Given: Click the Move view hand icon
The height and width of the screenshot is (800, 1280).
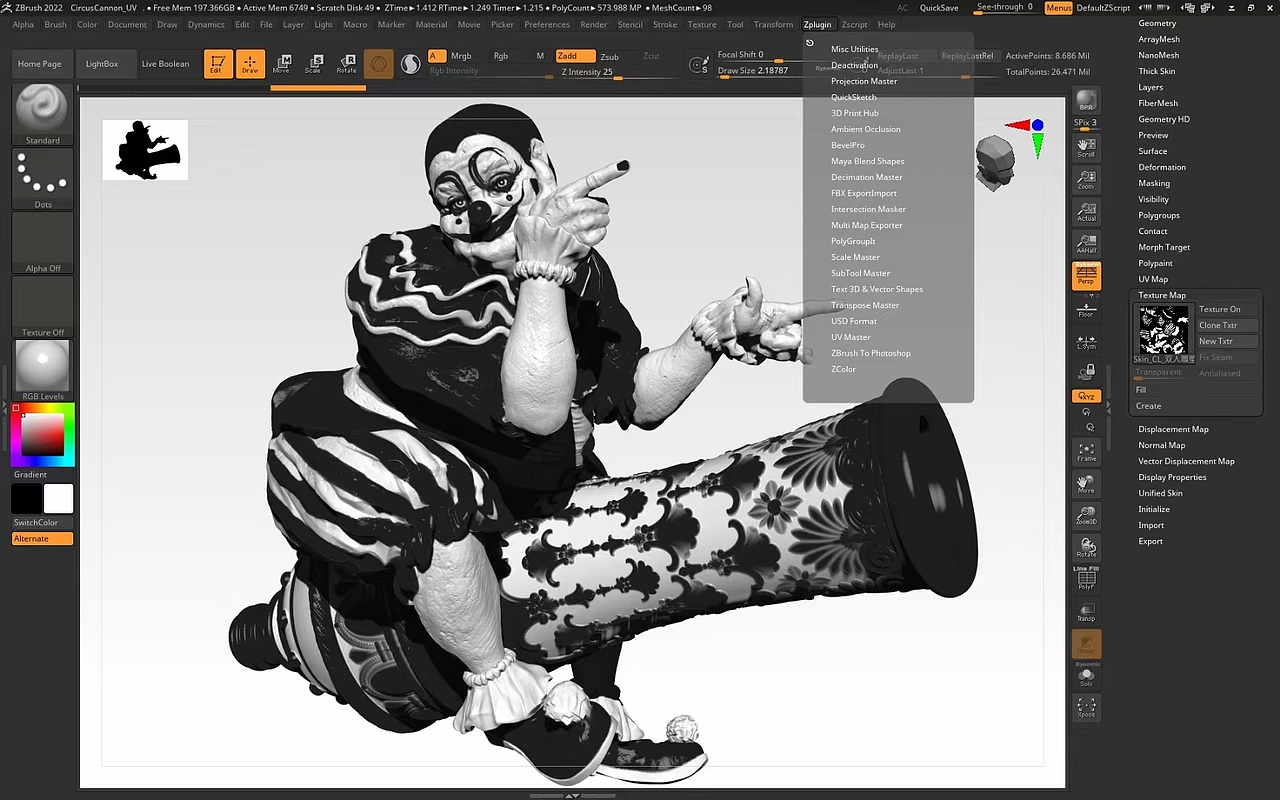Looking at the screenshot, I should pos(1086,484).
